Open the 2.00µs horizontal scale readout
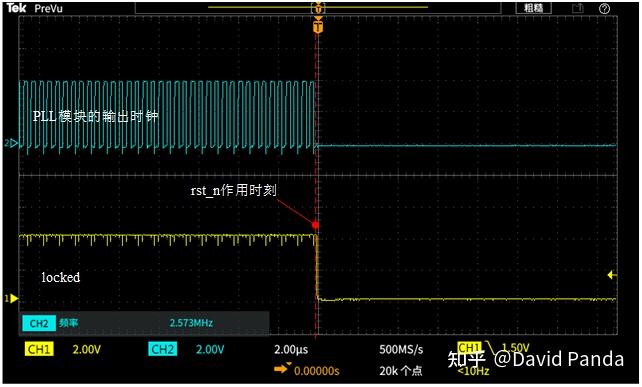 click(291, 349)
